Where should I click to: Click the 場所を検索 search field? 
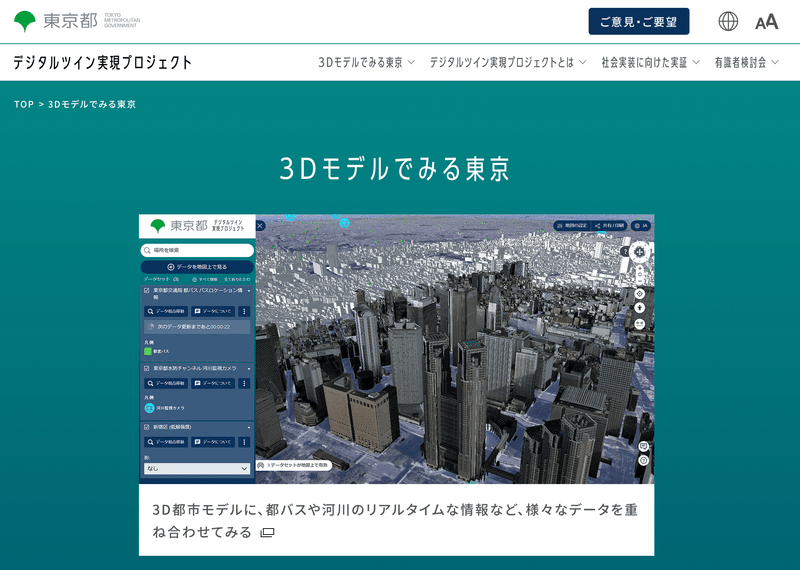click(x=197, y=250)
